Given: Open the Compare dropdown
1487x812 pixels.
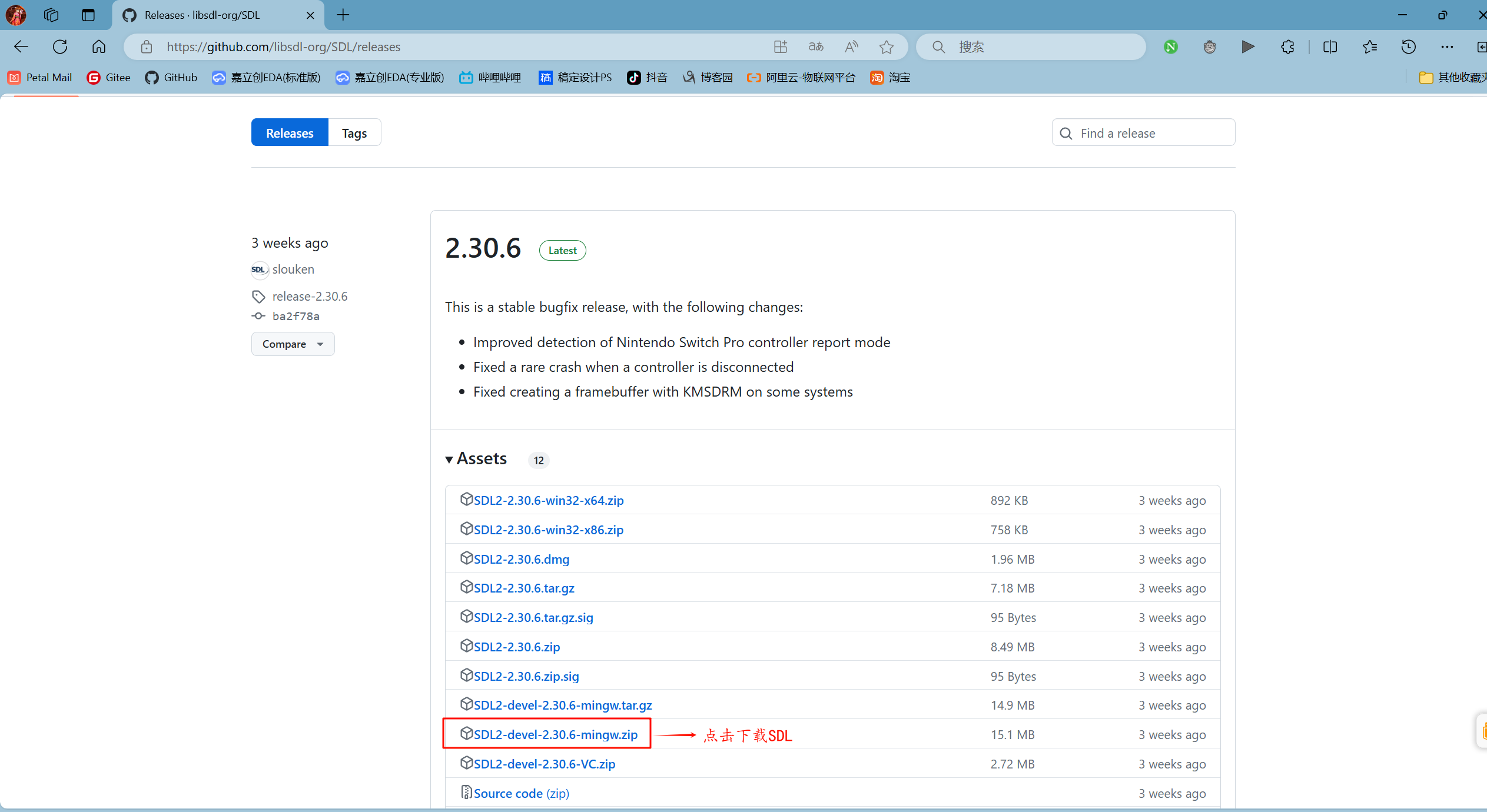Looking at the screenshot, I should 293,344.
